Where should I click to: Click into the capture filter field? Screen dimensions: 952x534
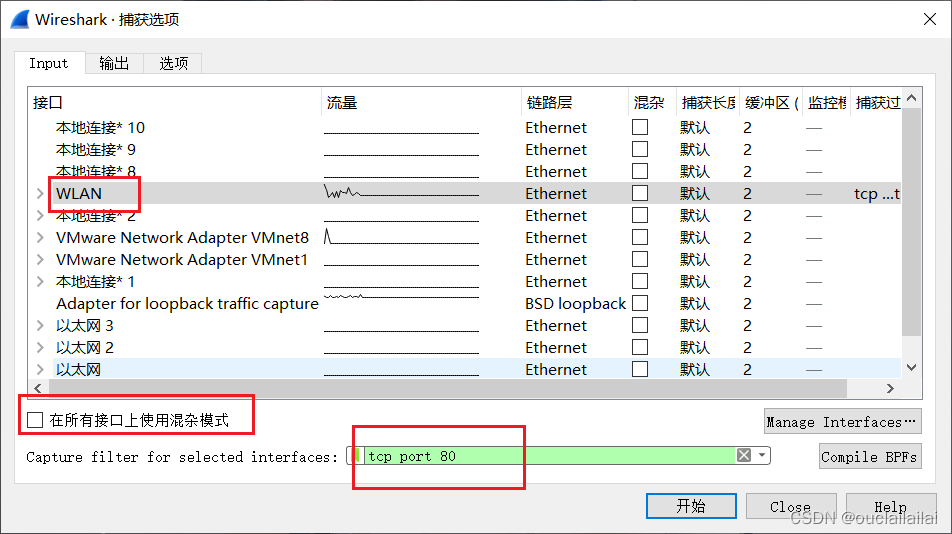pos(549,455)
